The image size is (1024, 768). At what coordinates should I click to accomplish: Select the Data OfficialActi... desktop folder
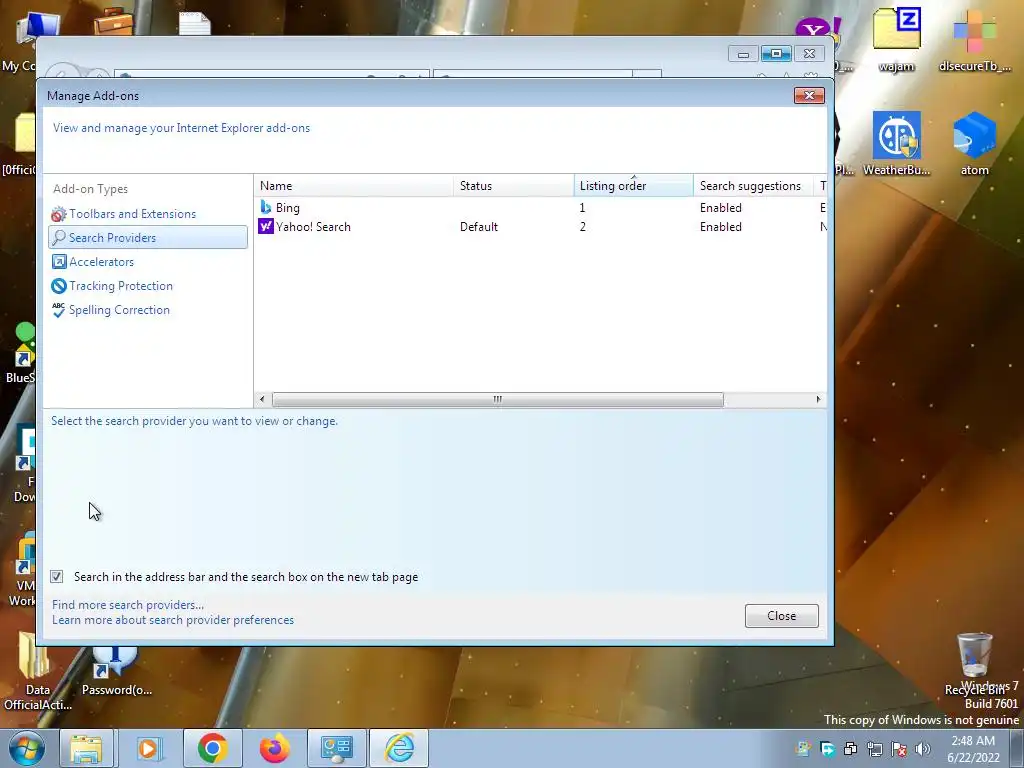37,671
